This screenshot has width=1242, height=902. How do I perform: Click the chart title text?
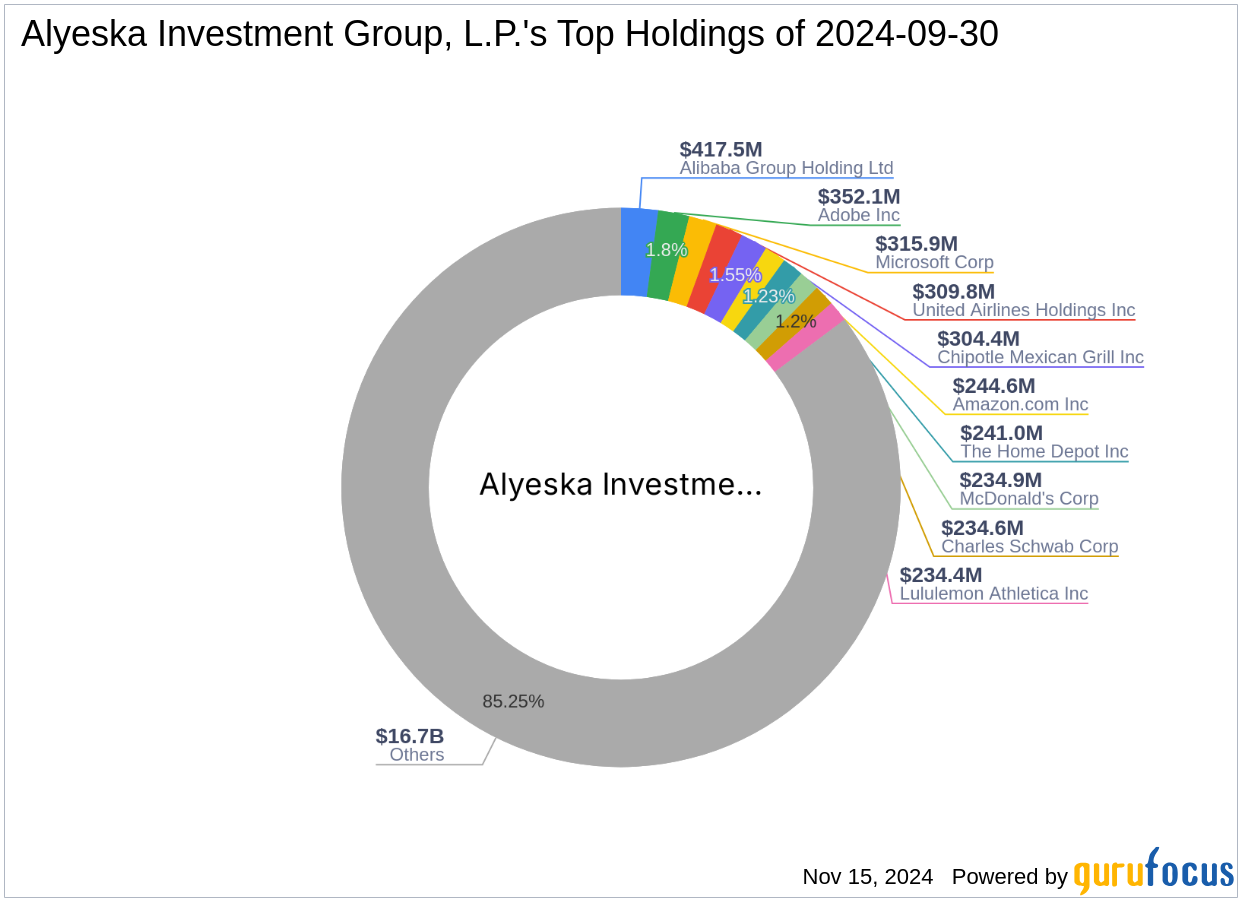(x=508, y=33)
